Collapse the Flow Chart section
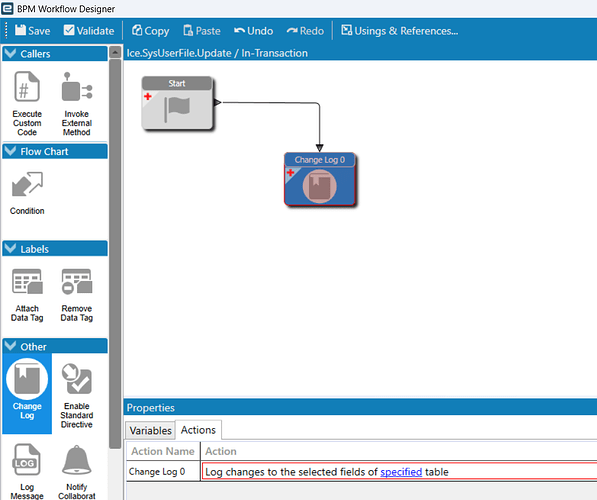This screenshot has width=597, height=500. click(10, 151)
